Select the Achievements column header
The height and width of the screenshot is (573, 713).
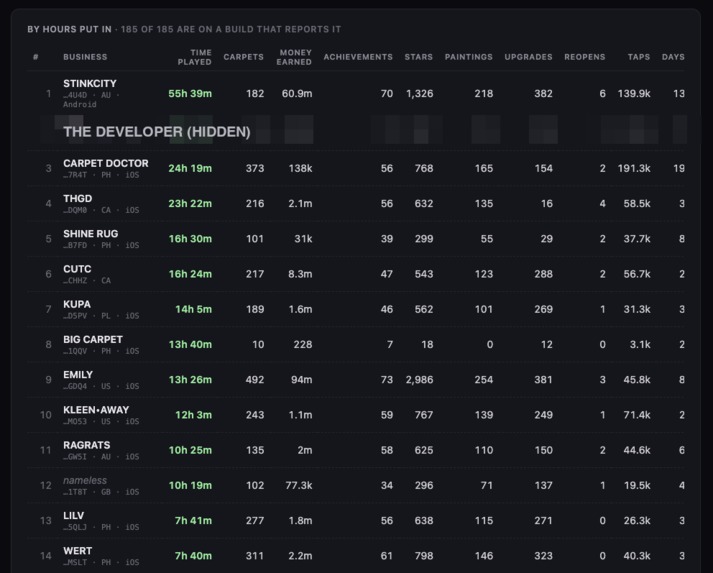[358, 57]
